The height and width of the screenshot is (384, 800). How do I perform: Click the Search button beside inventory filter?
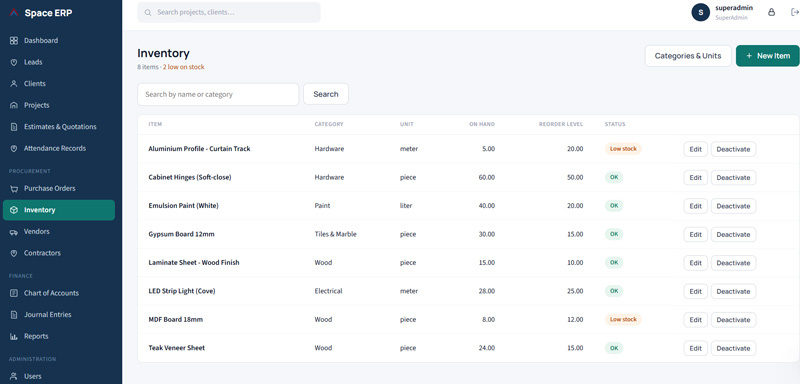click(326, 94)
